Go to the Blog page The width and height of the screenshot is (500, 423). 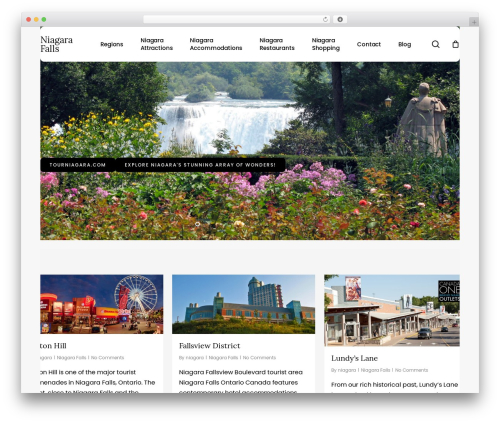(x=405, y=44)
